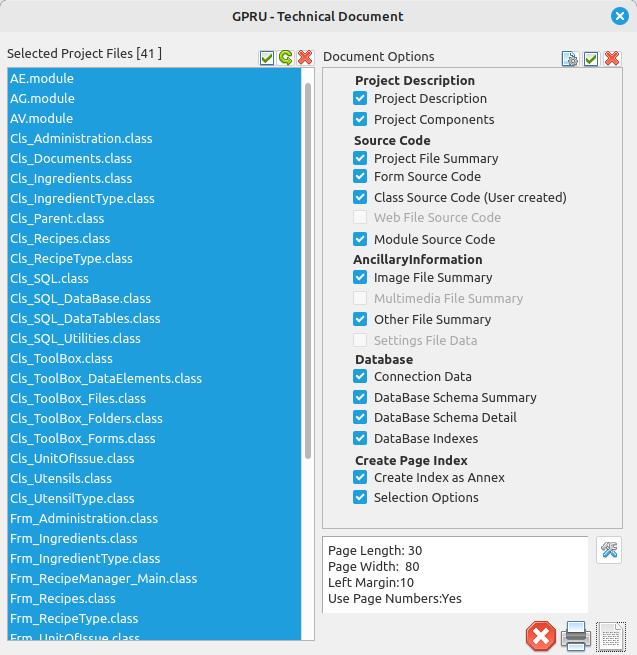The image size is (637, 655).
Task: Select Cls_Recipes.class in the file list
Action: pos(60,238)
